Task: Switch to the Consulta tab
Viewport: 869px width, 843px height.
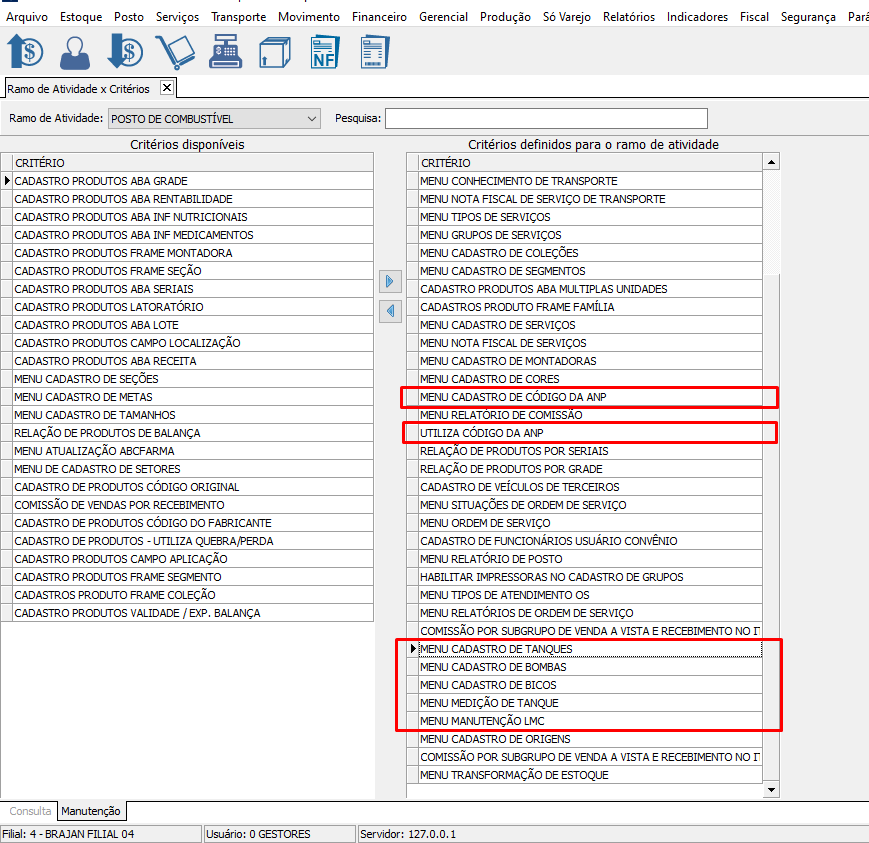Action: [x=30, y=811]
